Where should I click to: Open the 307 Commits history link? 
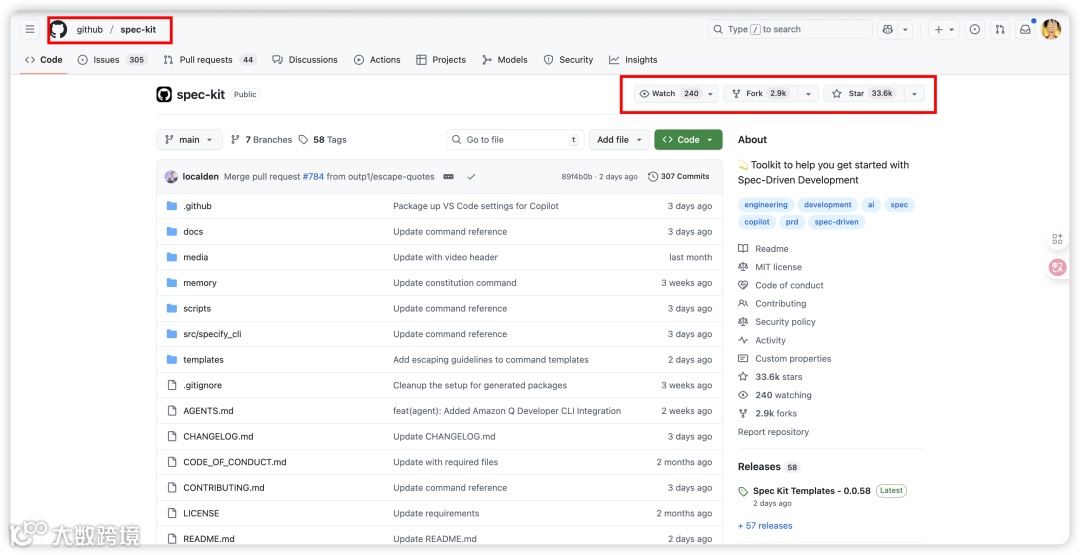pyautogui.click(x=678, y=177)
